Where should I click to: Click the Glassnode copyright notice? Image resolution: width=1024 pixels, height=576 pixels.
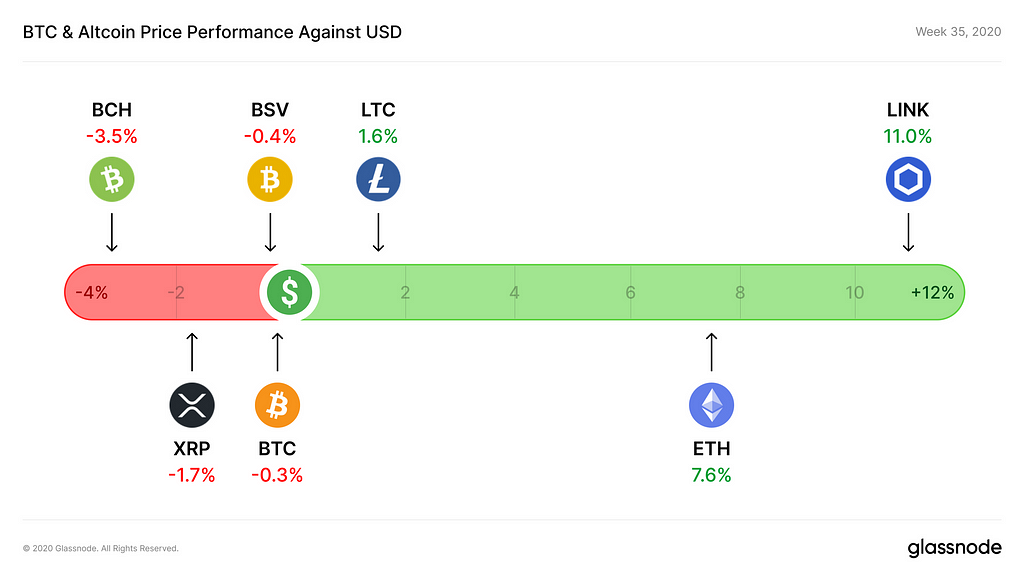pos(101,549)
